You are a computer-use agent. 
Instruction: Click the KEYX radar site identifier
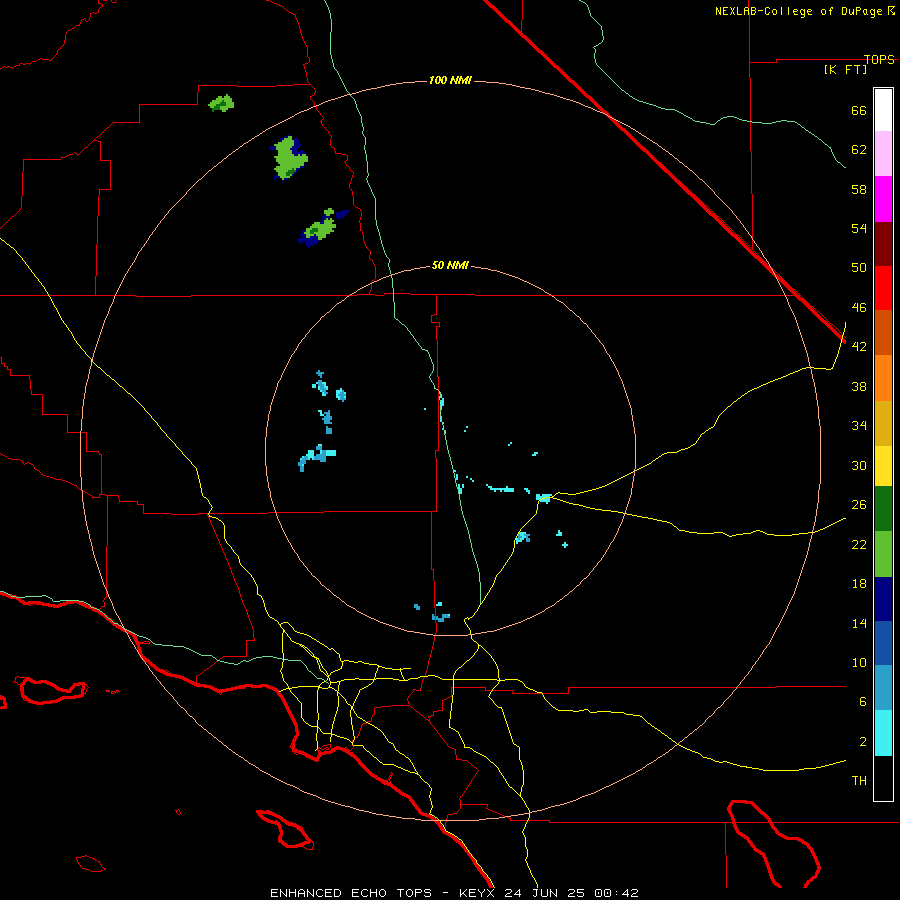[x=476, y=893]
